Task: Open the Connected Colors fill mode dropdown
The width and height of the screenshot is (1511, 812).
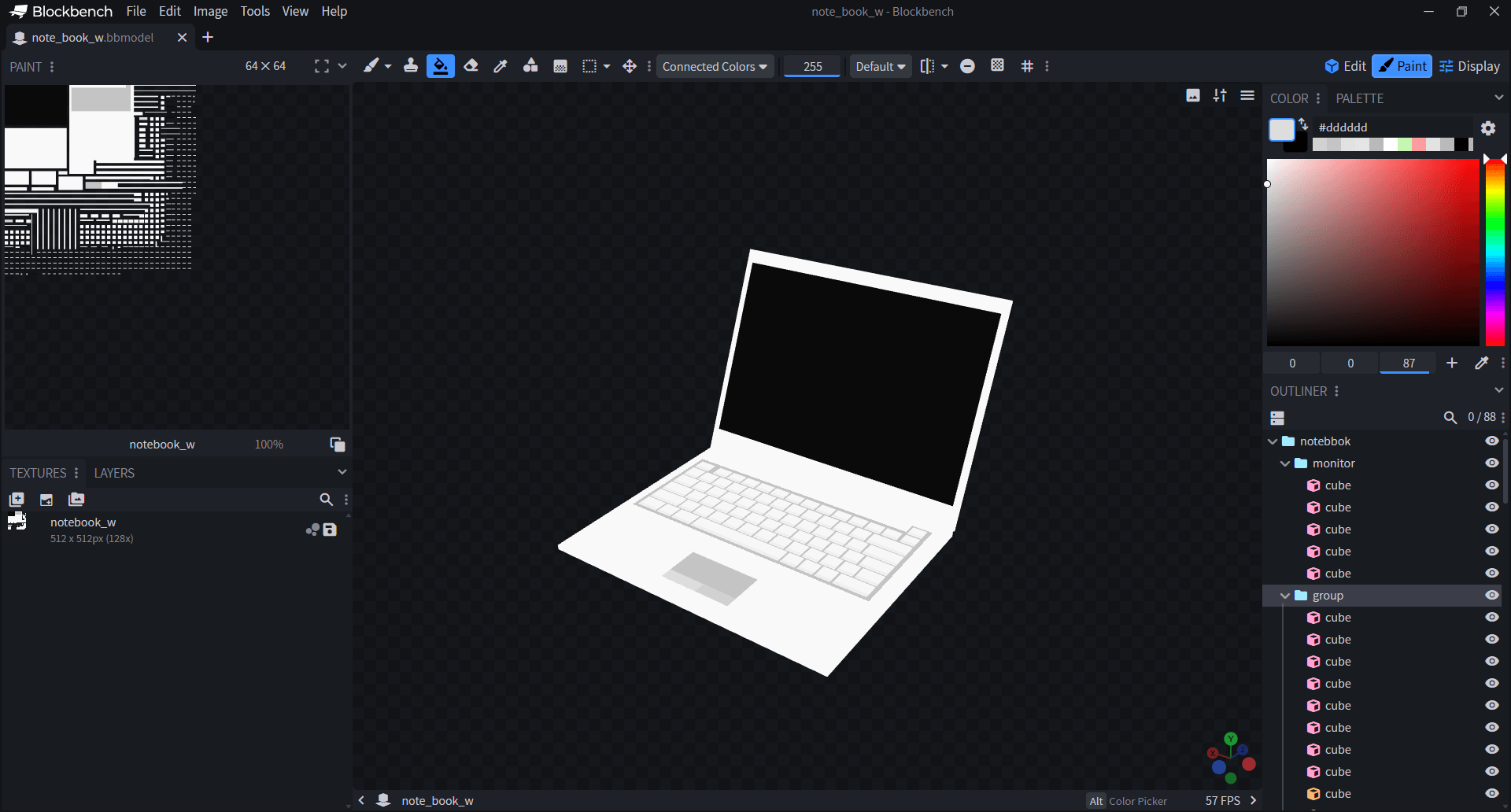Action: (x=715, y=66)
